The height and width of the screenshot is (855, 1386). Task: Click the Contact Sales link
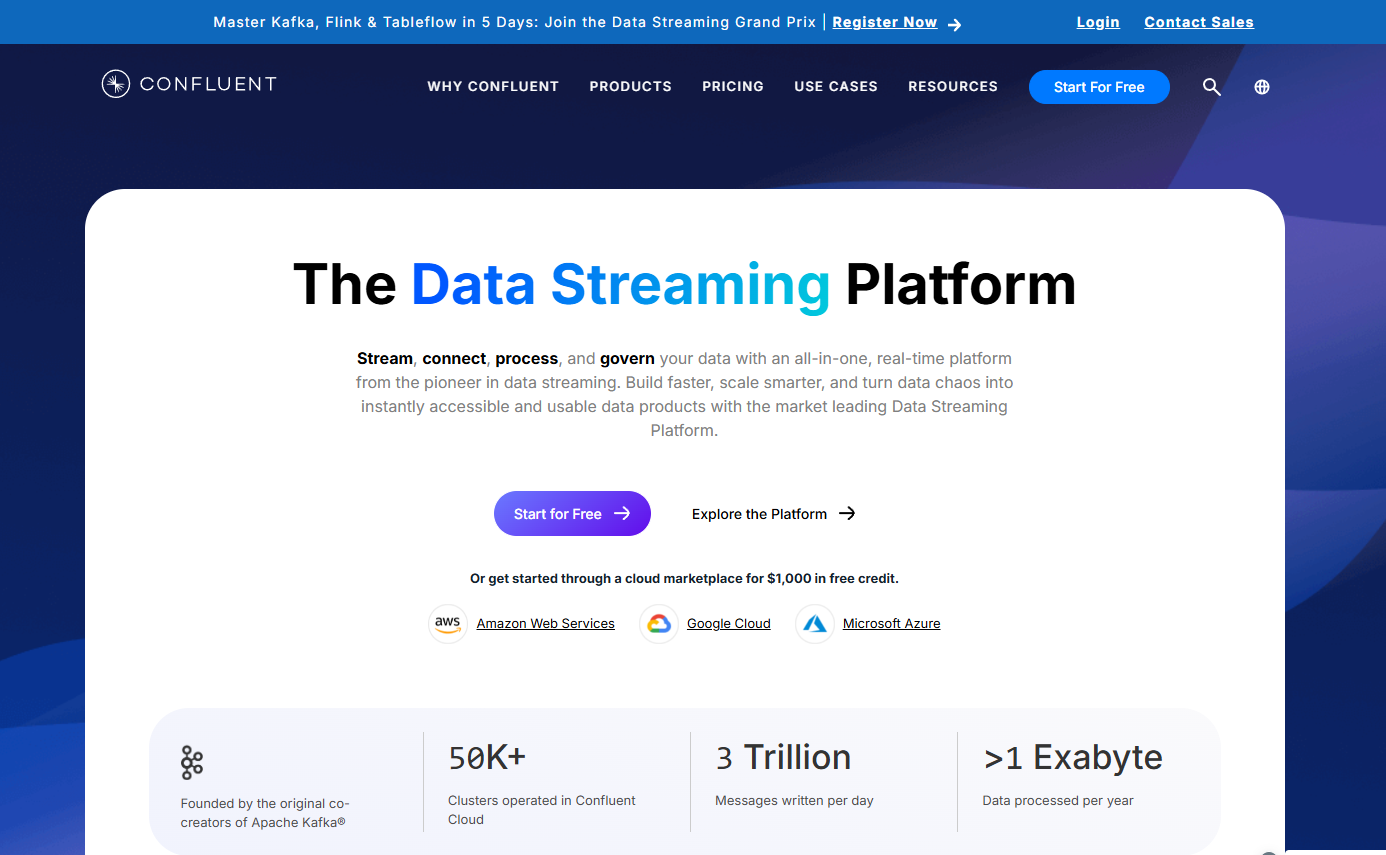(1199, 22)
